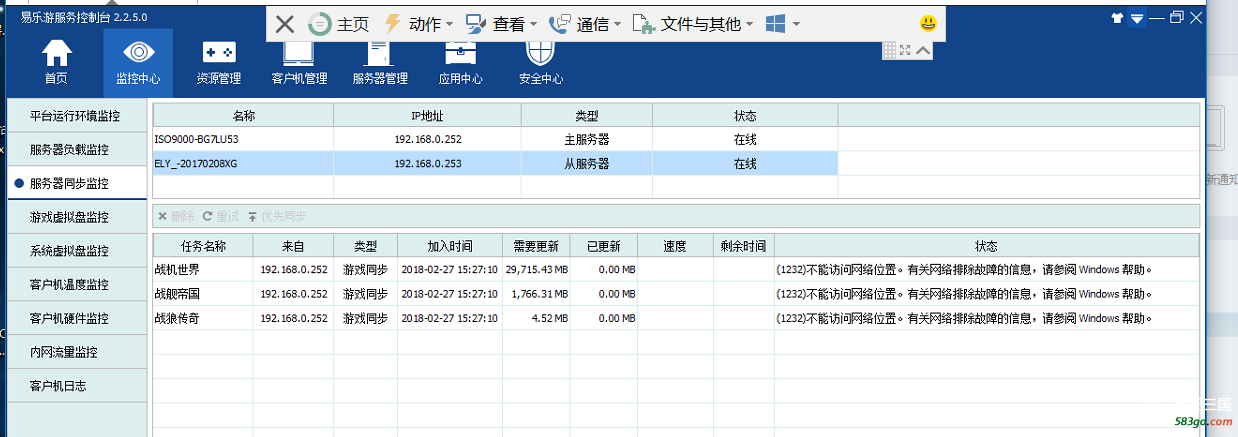Click the 1,766.31 MB value
Viewport: 1238px width, 437px height.
pos(539,294)
